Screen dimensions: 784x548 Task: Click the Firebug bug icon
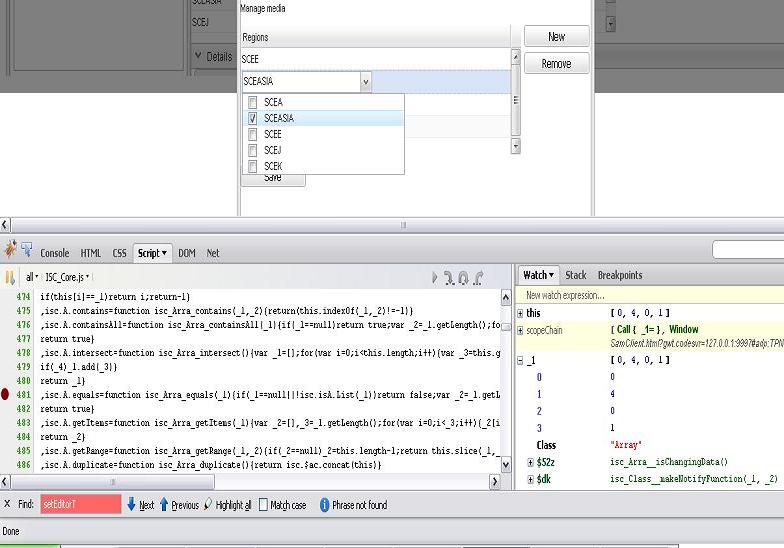tap(10, 252)
